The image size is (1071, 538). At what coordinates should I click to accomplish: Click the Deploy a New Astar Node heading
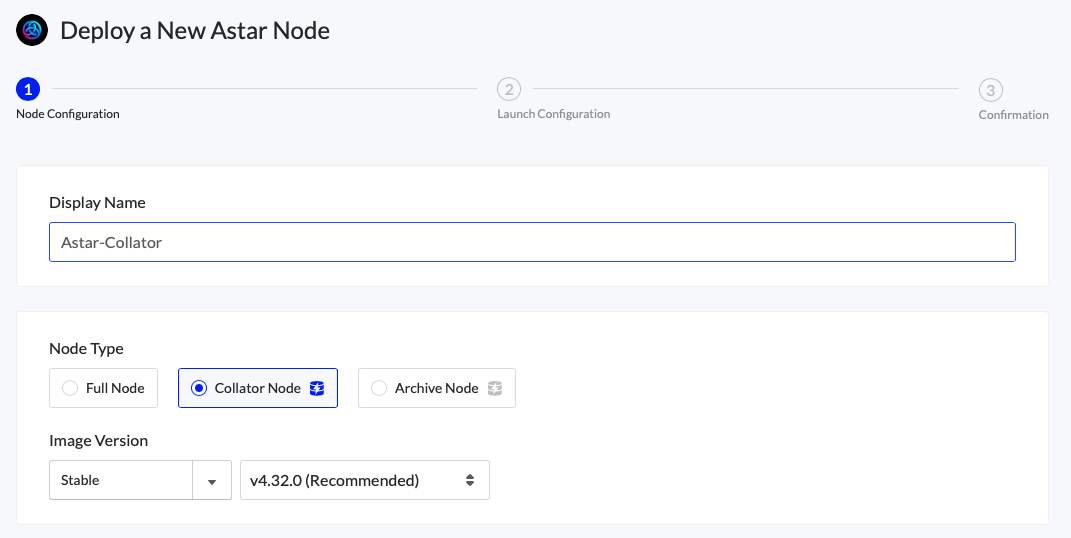[195, 30]
